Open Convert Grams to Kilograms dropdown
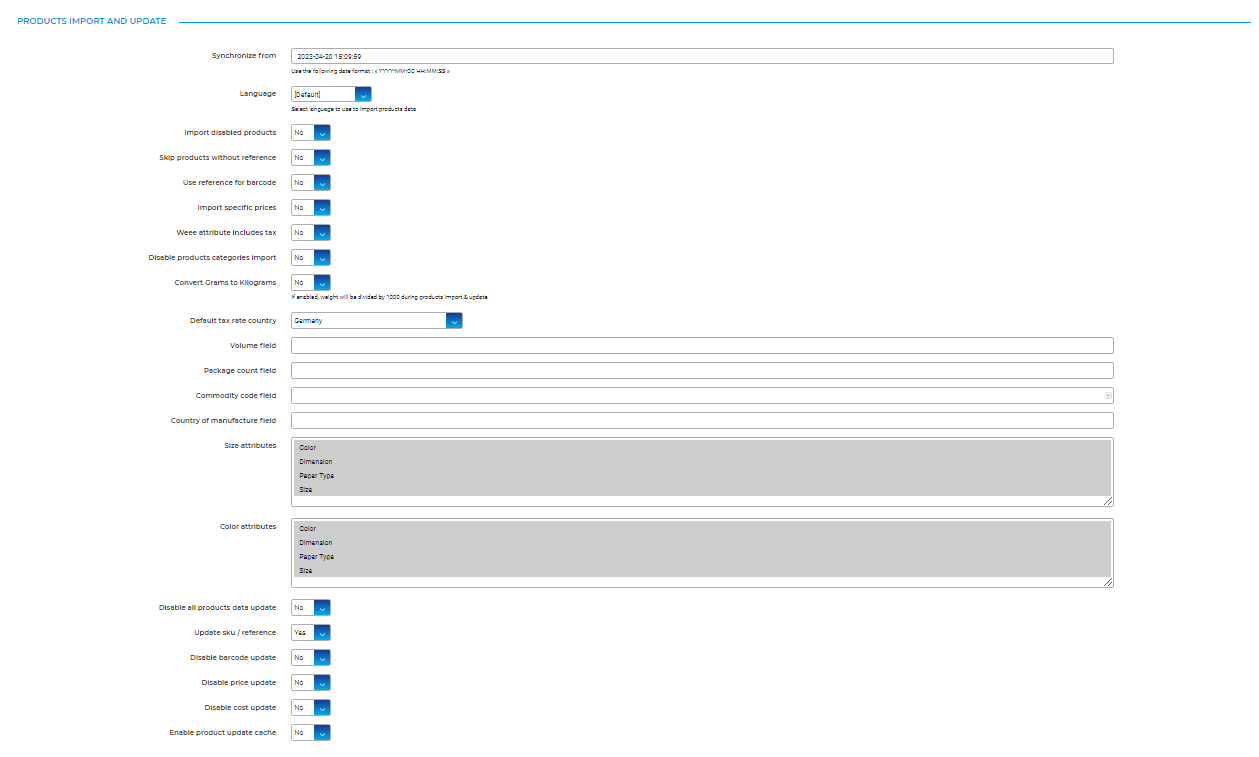This screenshot has height=757, width=1259. [311, 283]
